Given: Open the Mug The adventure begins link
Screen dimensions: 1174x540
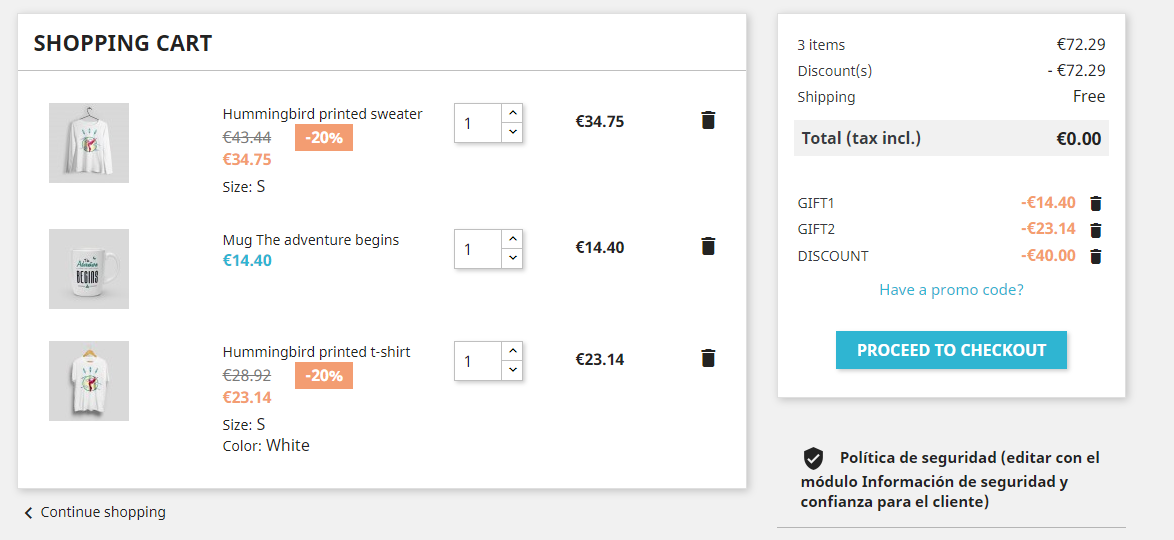Looking at the screenshot, I should pyautogui.click(x=310, y=240).
